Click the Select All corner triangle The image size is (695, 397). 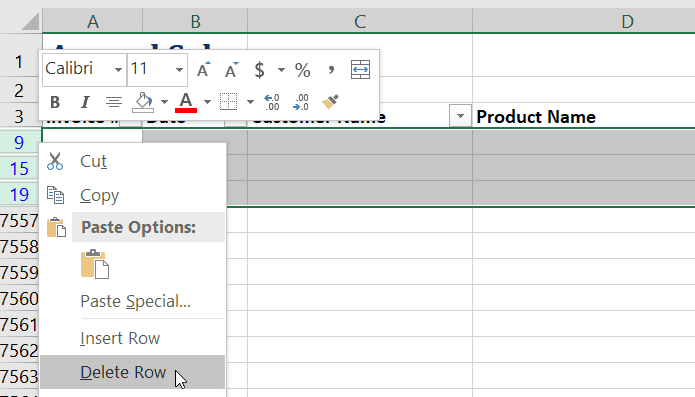(30, 21)
